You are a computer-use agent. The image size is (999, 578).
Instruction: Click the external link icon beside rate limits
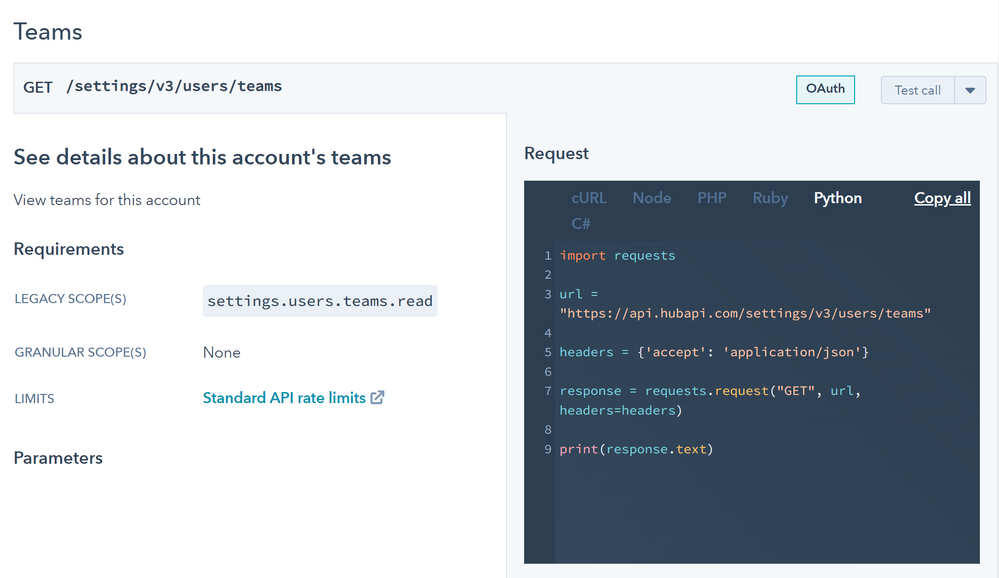pos(377,398)
